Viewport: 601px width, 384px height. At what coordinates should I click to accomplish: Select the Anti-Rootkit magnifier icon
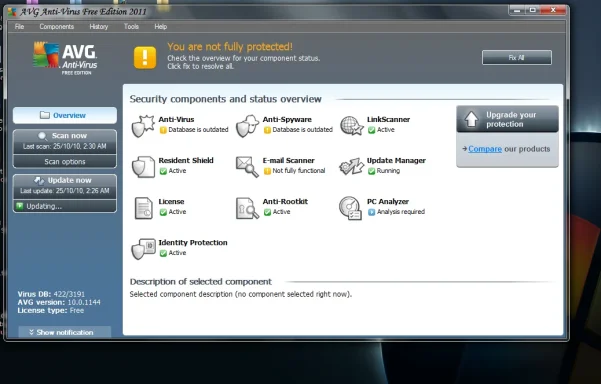coord(247,208)
